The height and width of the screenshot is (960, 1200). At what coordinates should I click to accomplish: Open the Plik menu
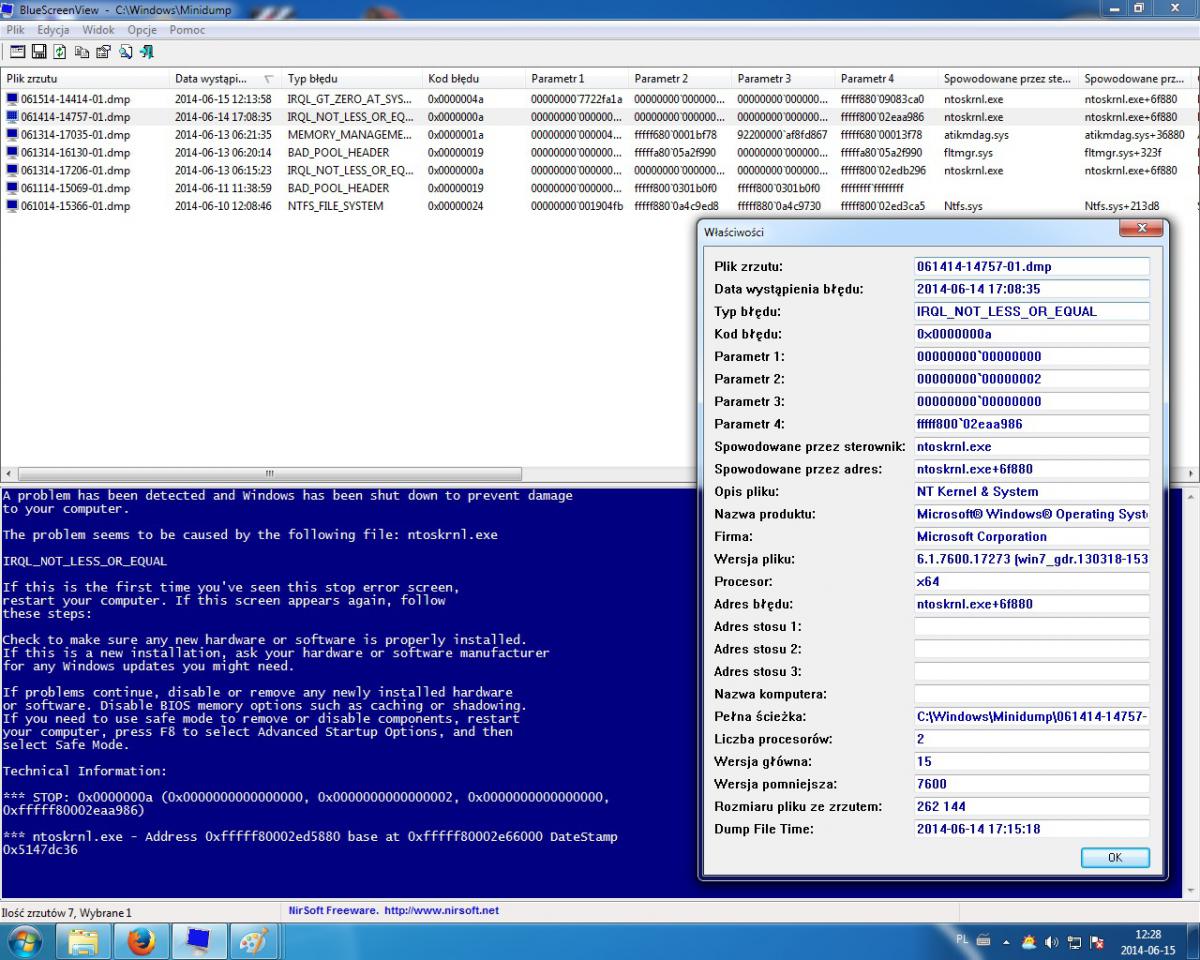pos(15,30)
